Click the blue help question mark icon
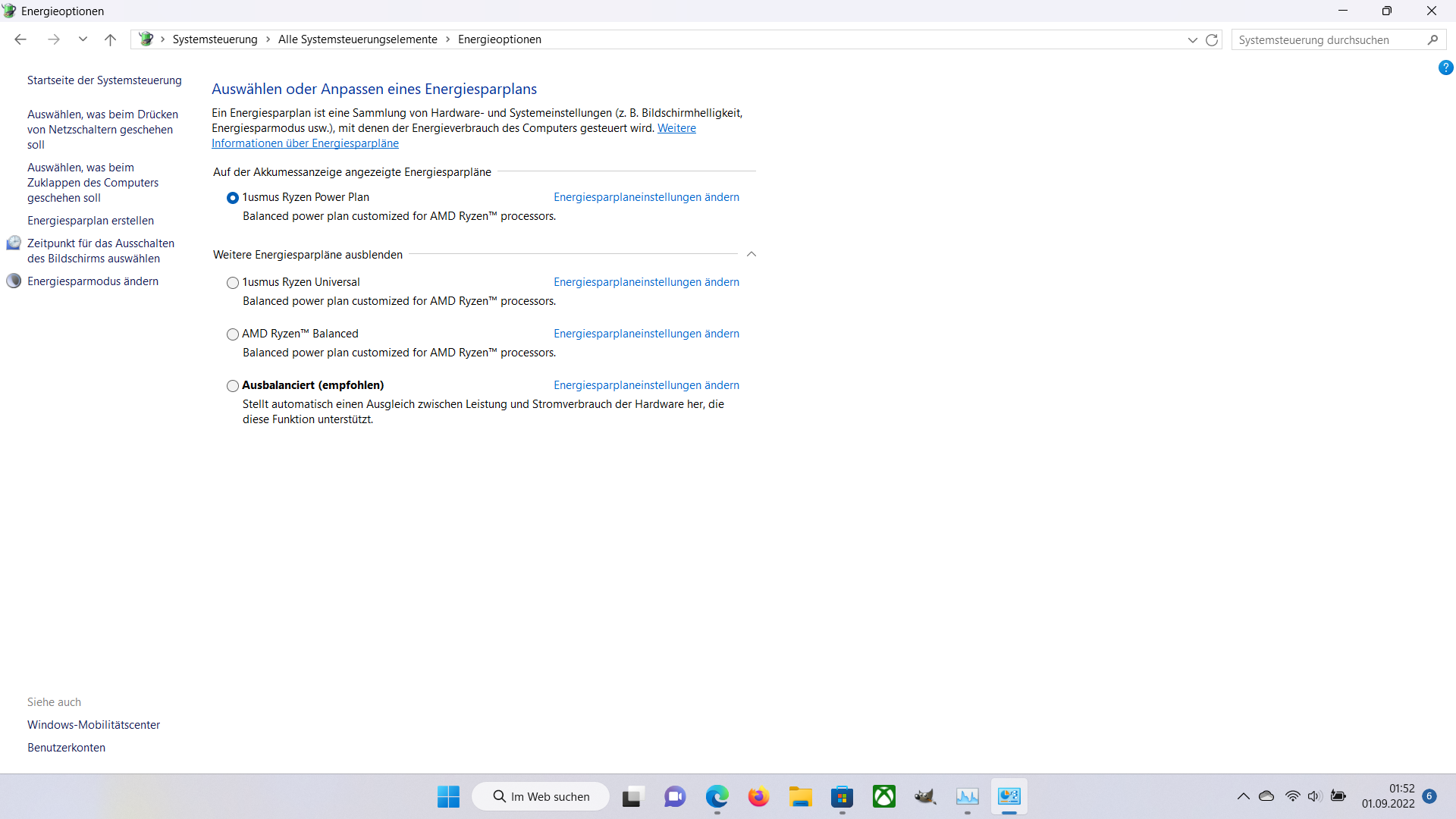 pyautogui.click(x=1445, y=68)
